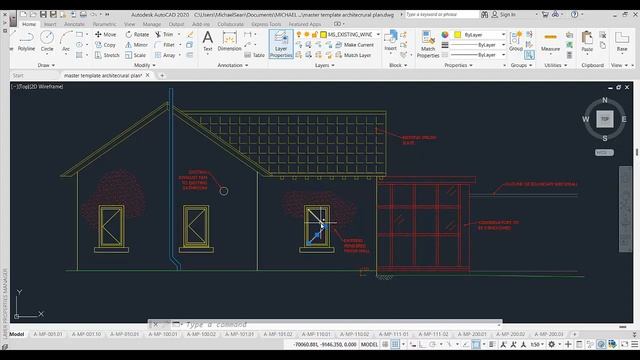
Task: Open the Manage ribbon tab
Action: 152,24
